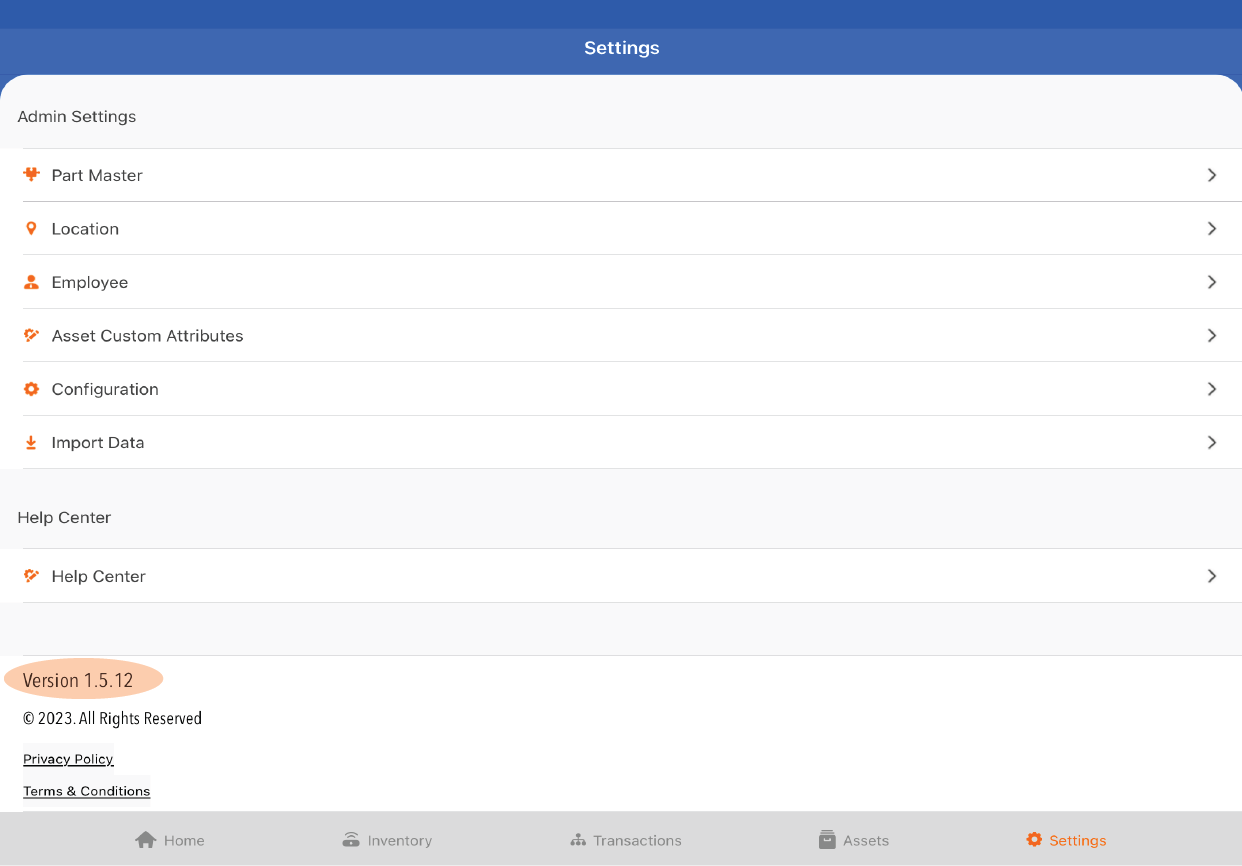
Task: Select the Settings tab label
Action: click(1078, 841)
